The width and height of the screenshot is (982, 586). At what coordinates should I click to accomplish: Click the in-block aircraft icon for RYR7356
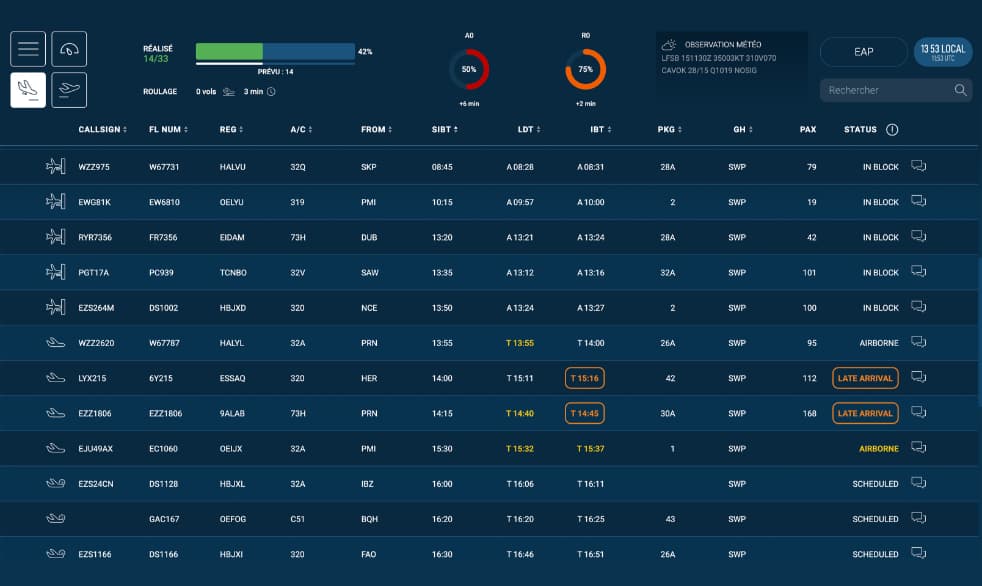(56, 237)
